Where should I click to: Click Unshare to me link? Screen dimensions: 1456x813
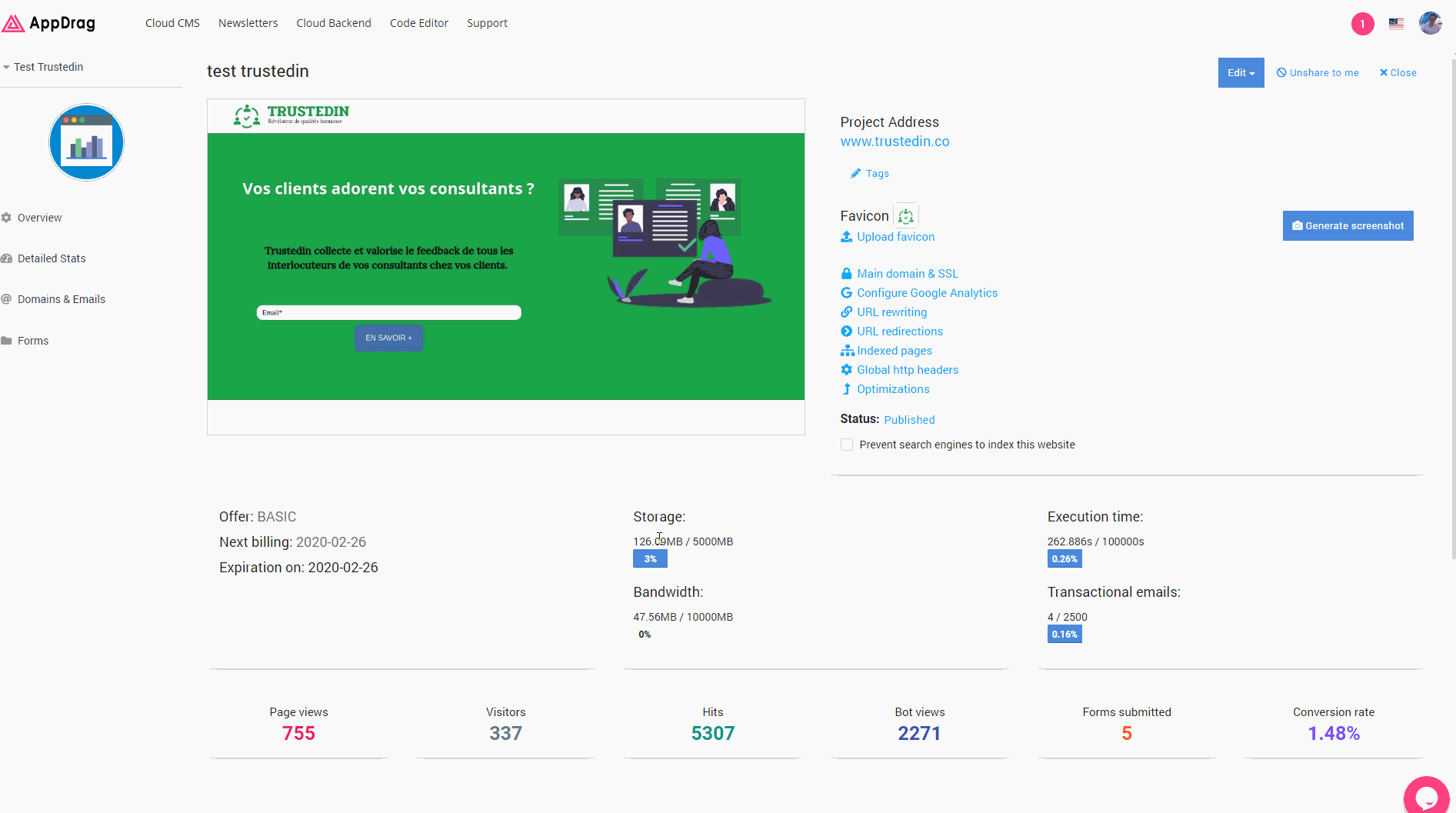(1318, 73)
